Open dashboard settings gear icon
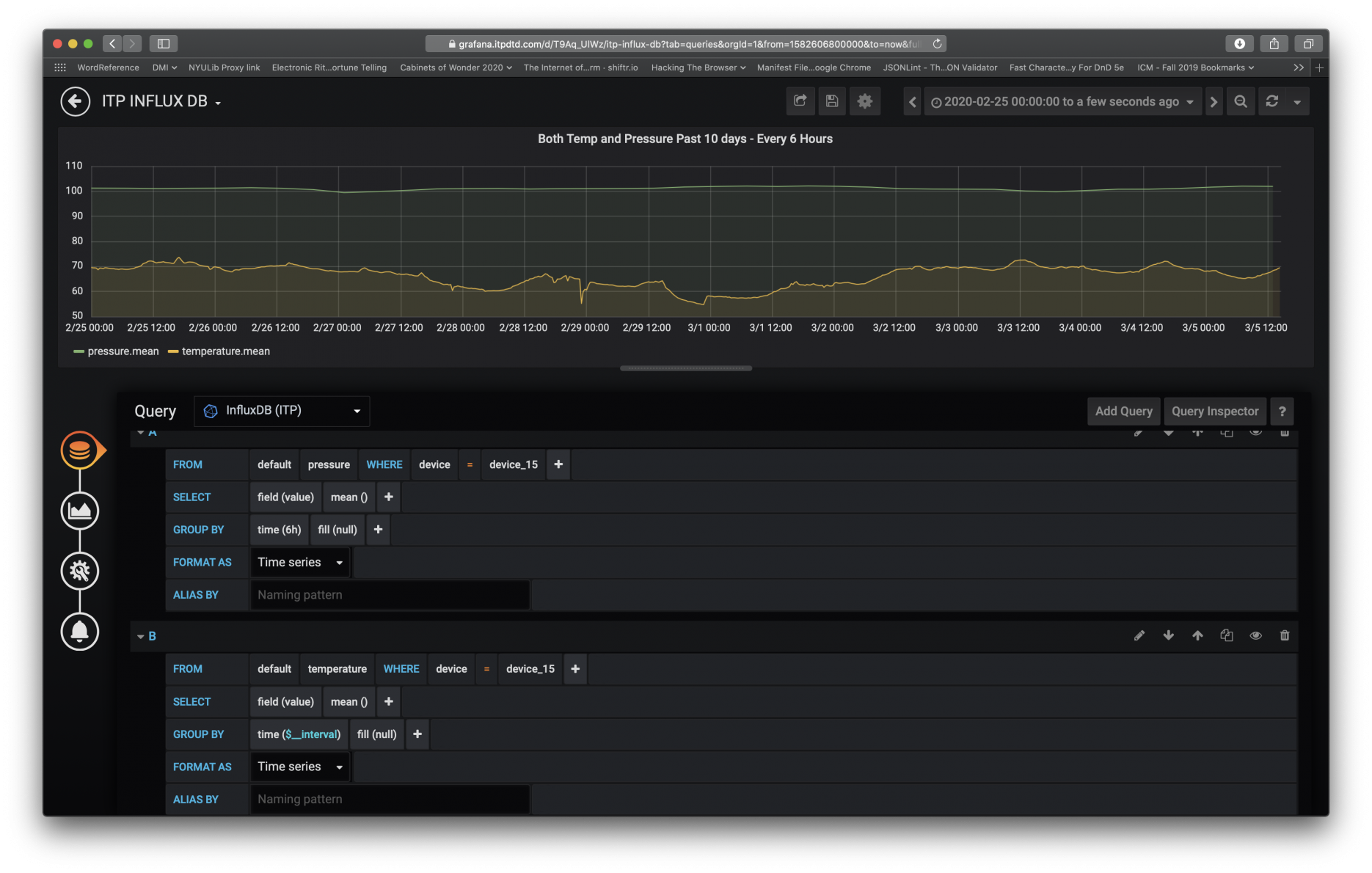Image resolution: width=1372 pixels, height=873 pixels. tap(865, 101)
